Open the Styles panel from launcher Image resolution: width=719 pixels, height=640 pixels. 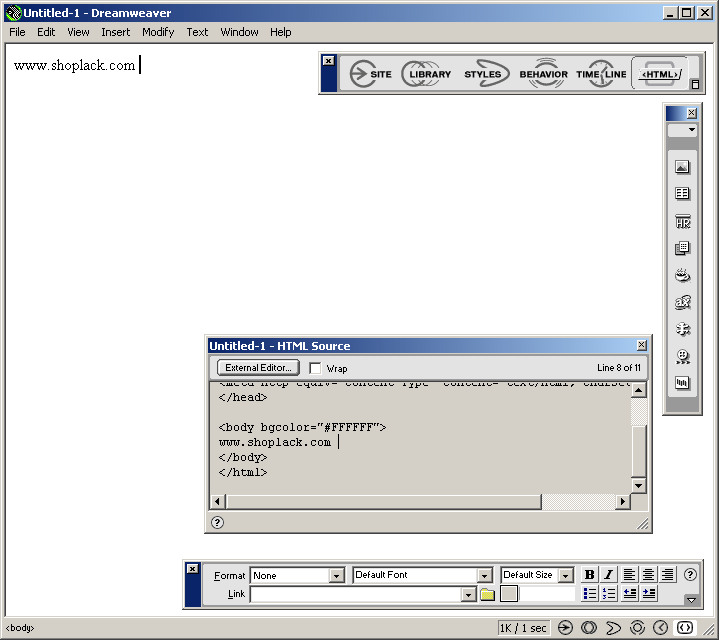[x=485, y=74]
